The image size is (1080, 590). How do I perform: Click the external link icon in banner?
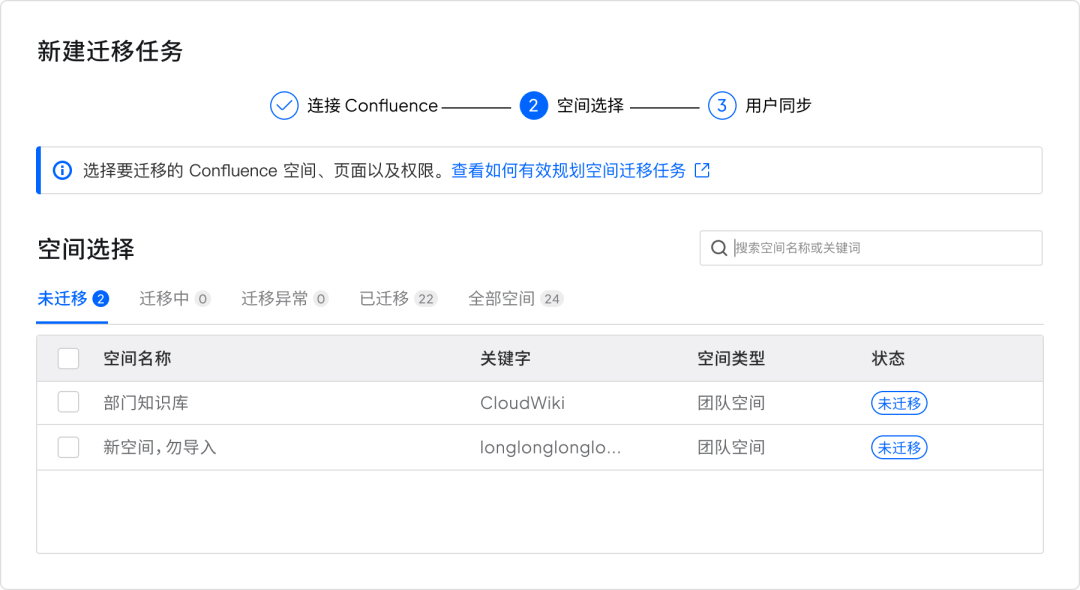click(x=702, y=170)
